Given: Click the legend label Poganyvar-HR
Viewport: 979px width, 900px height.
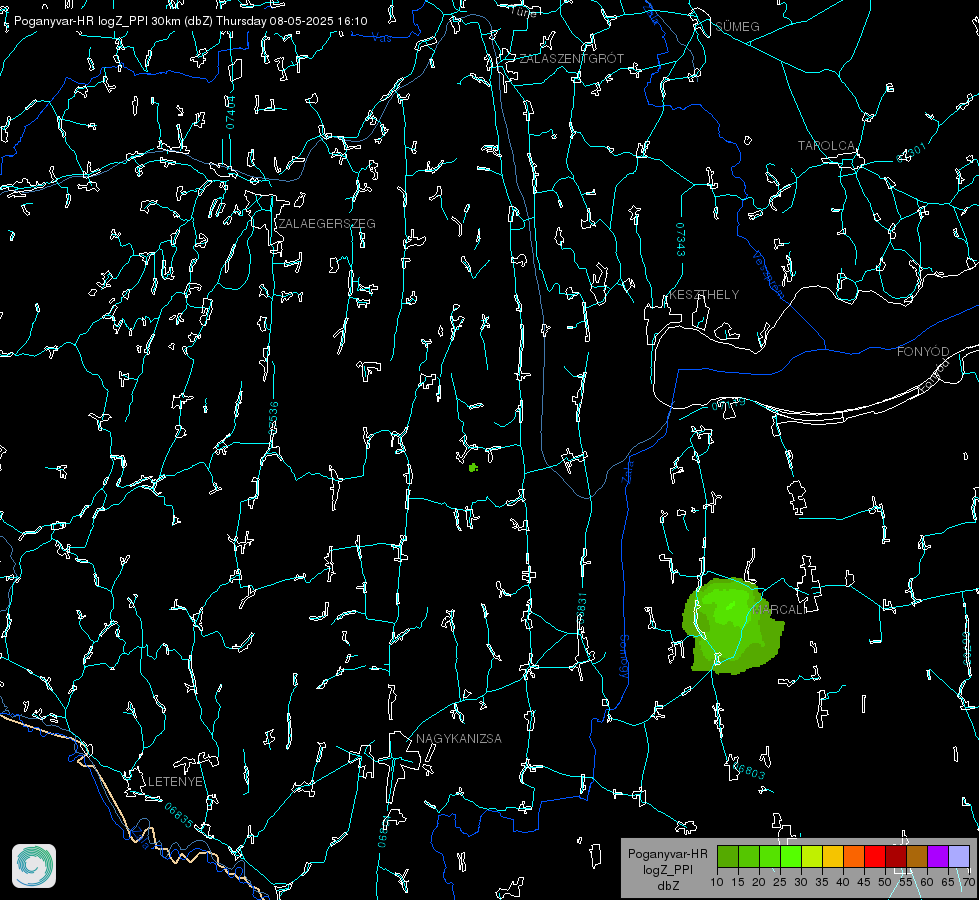Looking at the screenshot, I should tap(667, 854).
